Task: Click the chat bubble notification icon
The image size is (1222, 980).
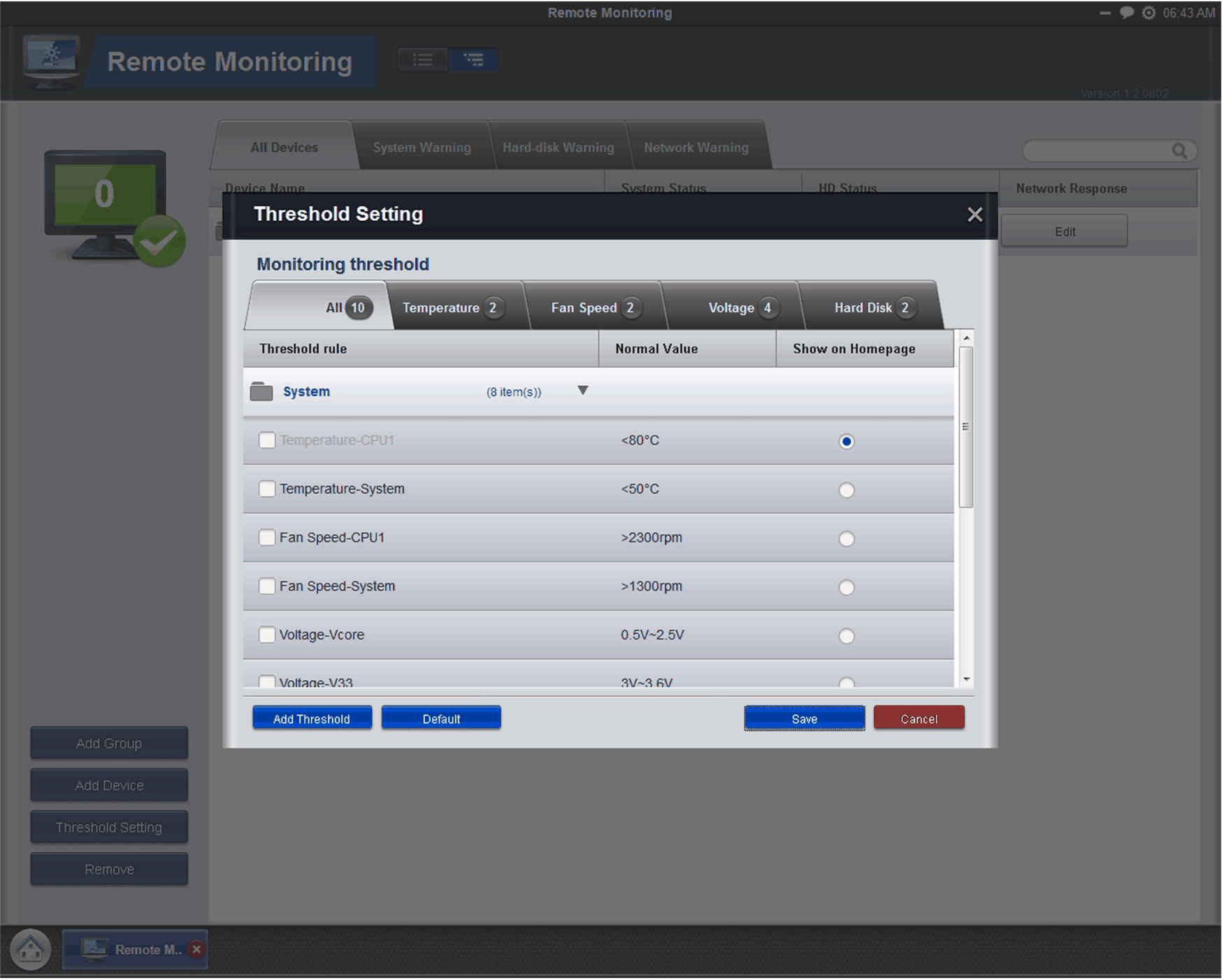Action: tap(1126, 13)
